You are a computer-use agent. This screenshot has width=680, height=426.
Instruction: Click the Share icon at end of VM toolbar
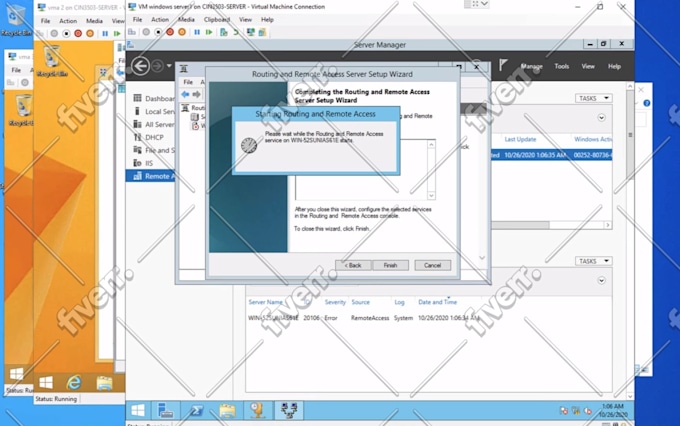pyautogui.click(x=262, y=32)
